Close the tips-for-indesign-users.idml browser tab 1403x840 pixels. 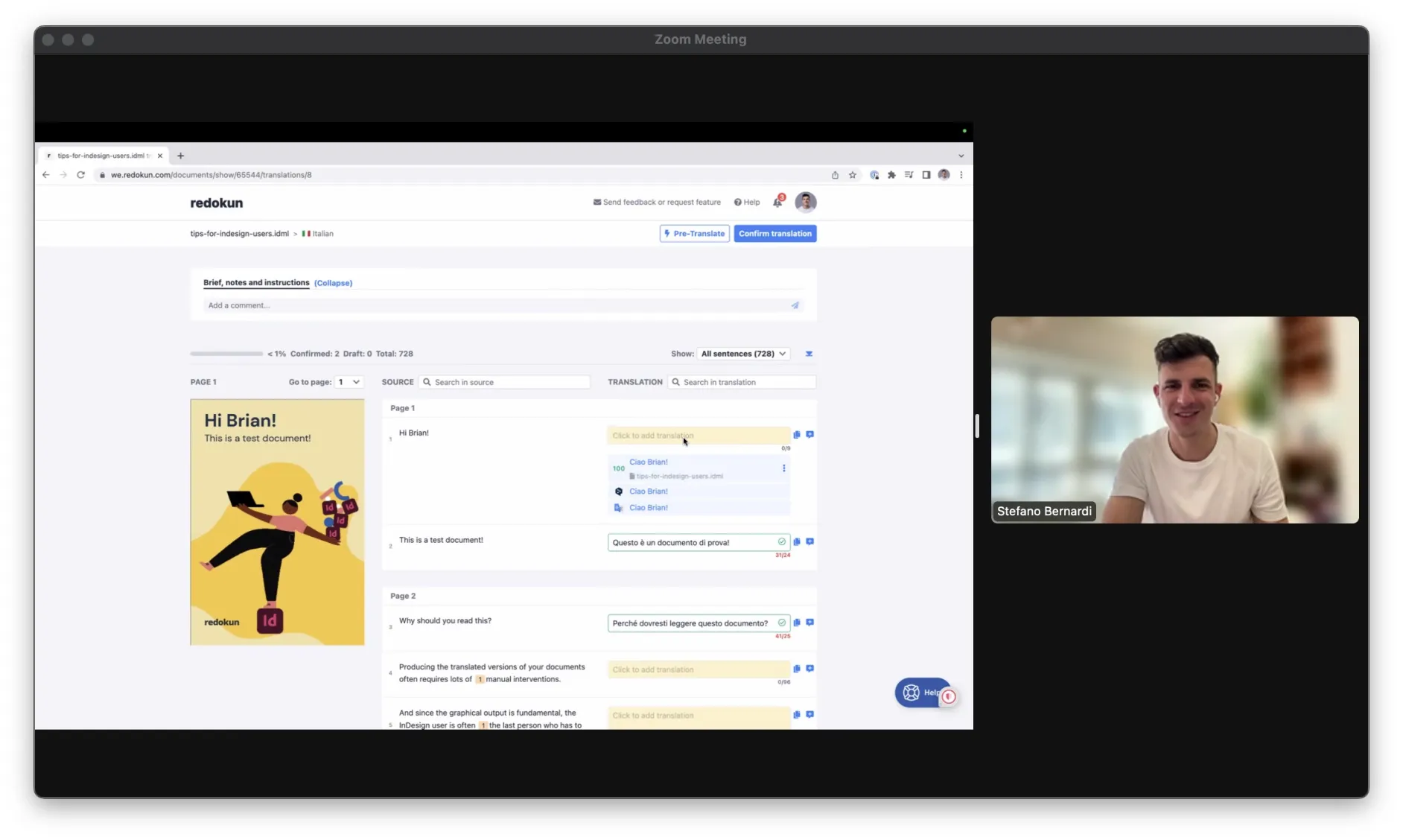click(x=160, y=156)
